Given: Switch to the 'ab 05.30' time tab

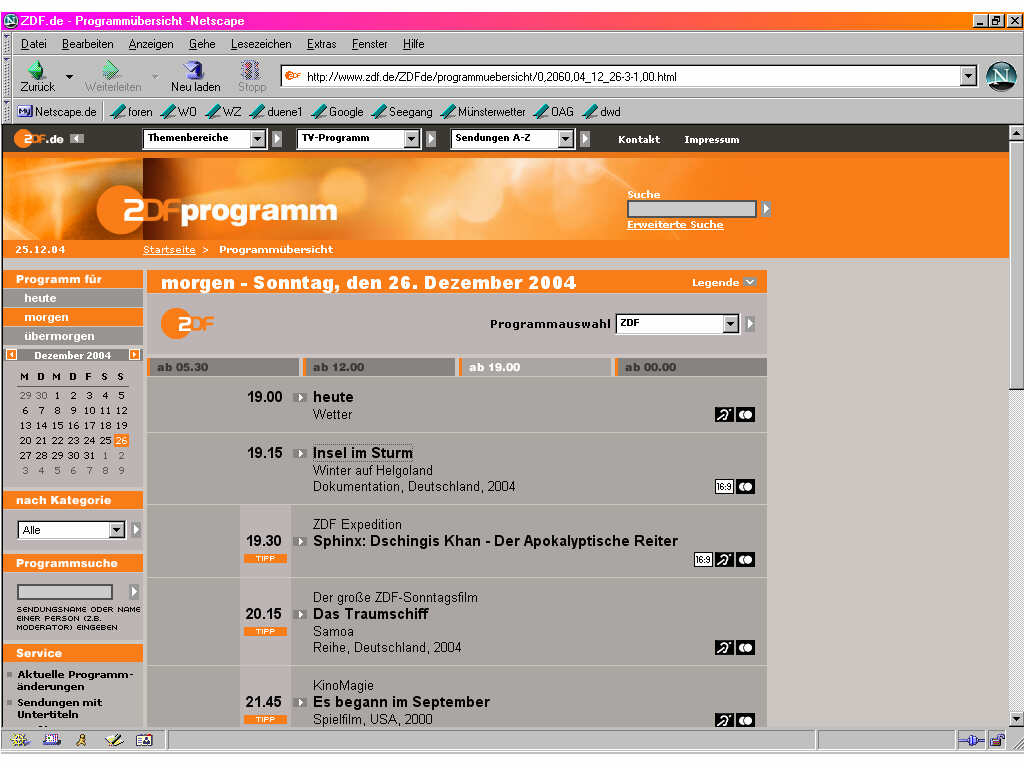Looking at the screenshot, I should 223,367.
